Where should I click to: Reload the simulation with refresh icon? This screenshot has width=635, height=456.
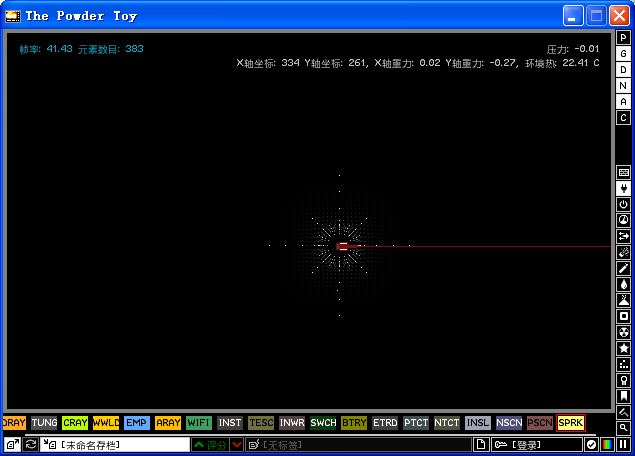pos(31,445)
